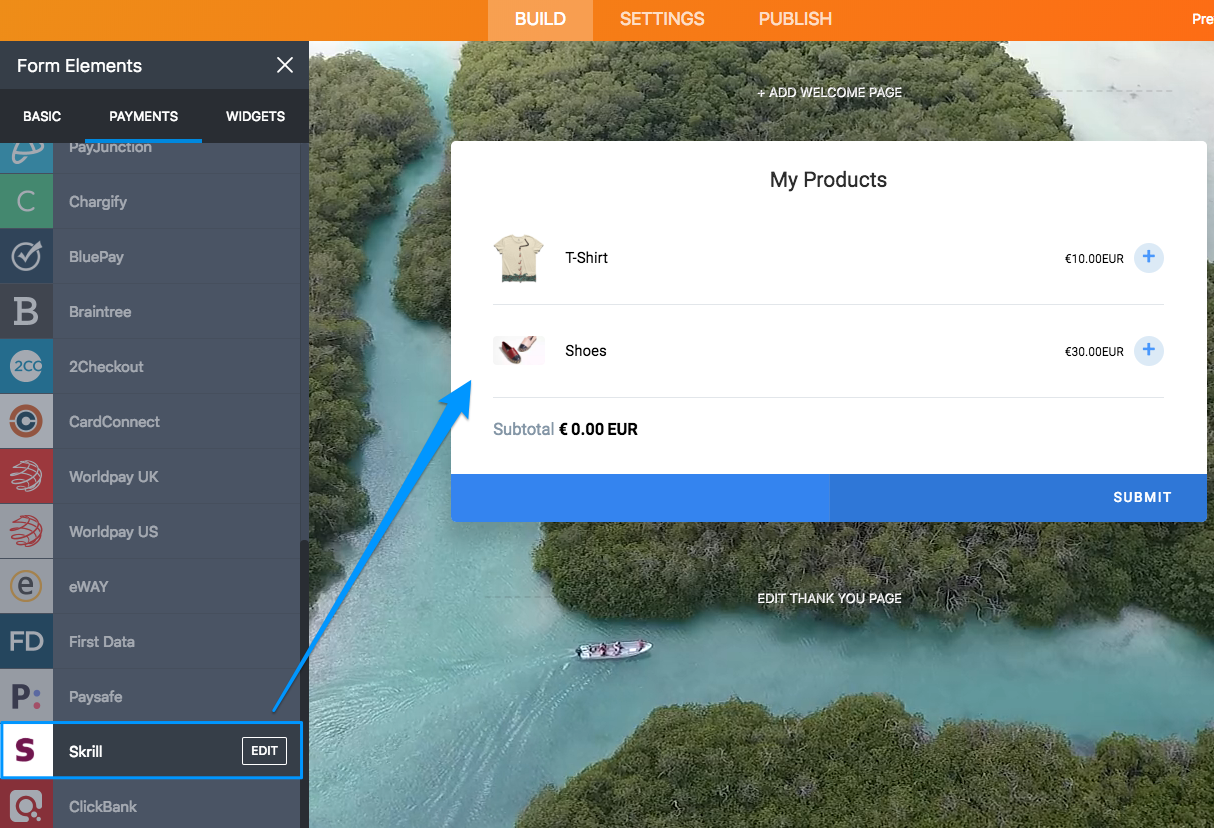Open the Settings menu in top bar
This screenshot has height=828, width=1214.
(661, 19)
